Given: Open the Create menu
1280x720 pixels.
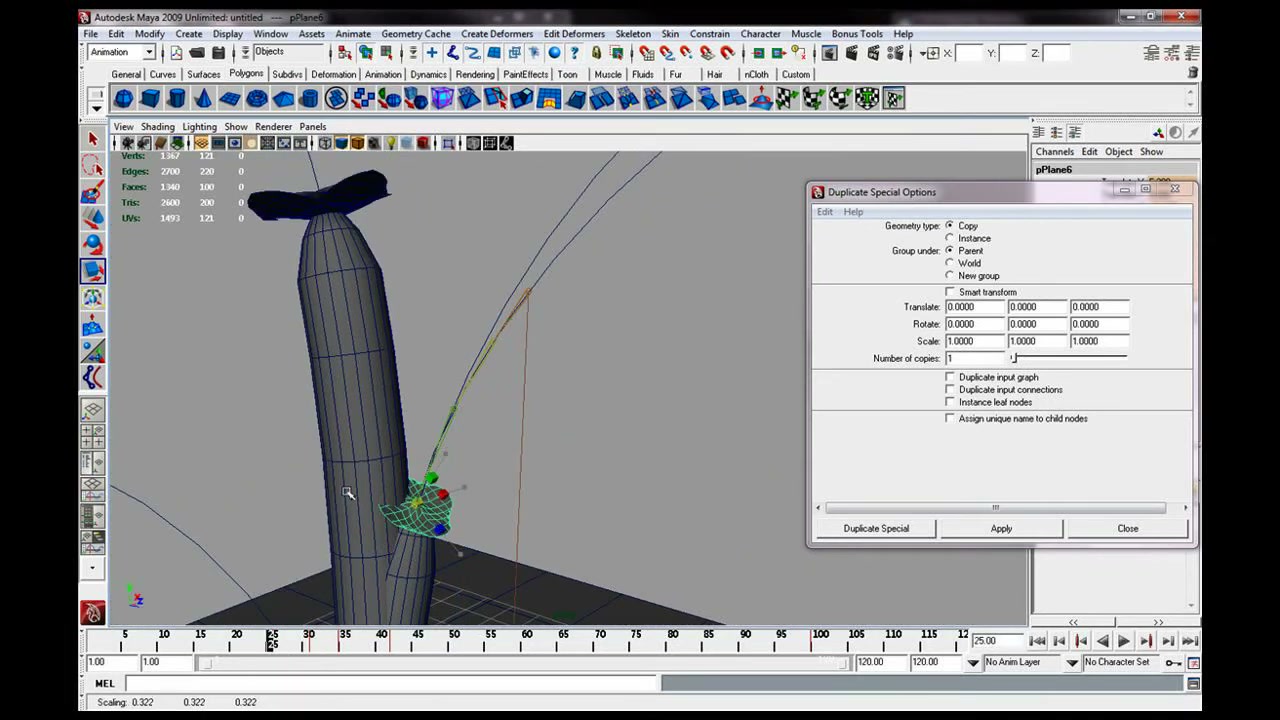Looking at the screenshot, I should click(188, 34).
